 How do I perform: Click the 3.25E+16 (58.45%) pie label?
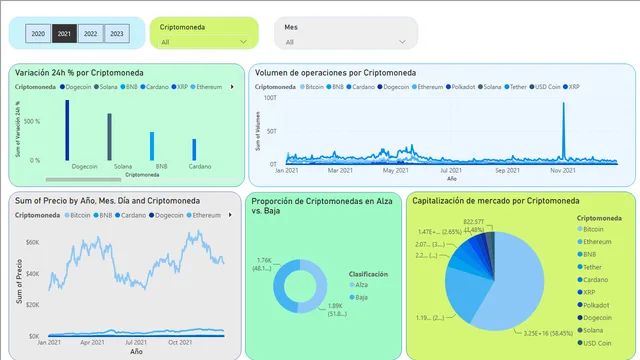pos(548,333)
